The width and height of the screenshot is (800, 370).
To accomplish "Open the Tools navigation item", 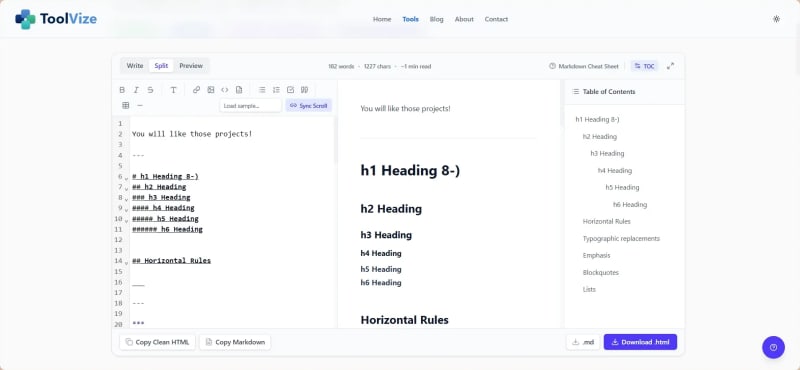I will 411,19.
